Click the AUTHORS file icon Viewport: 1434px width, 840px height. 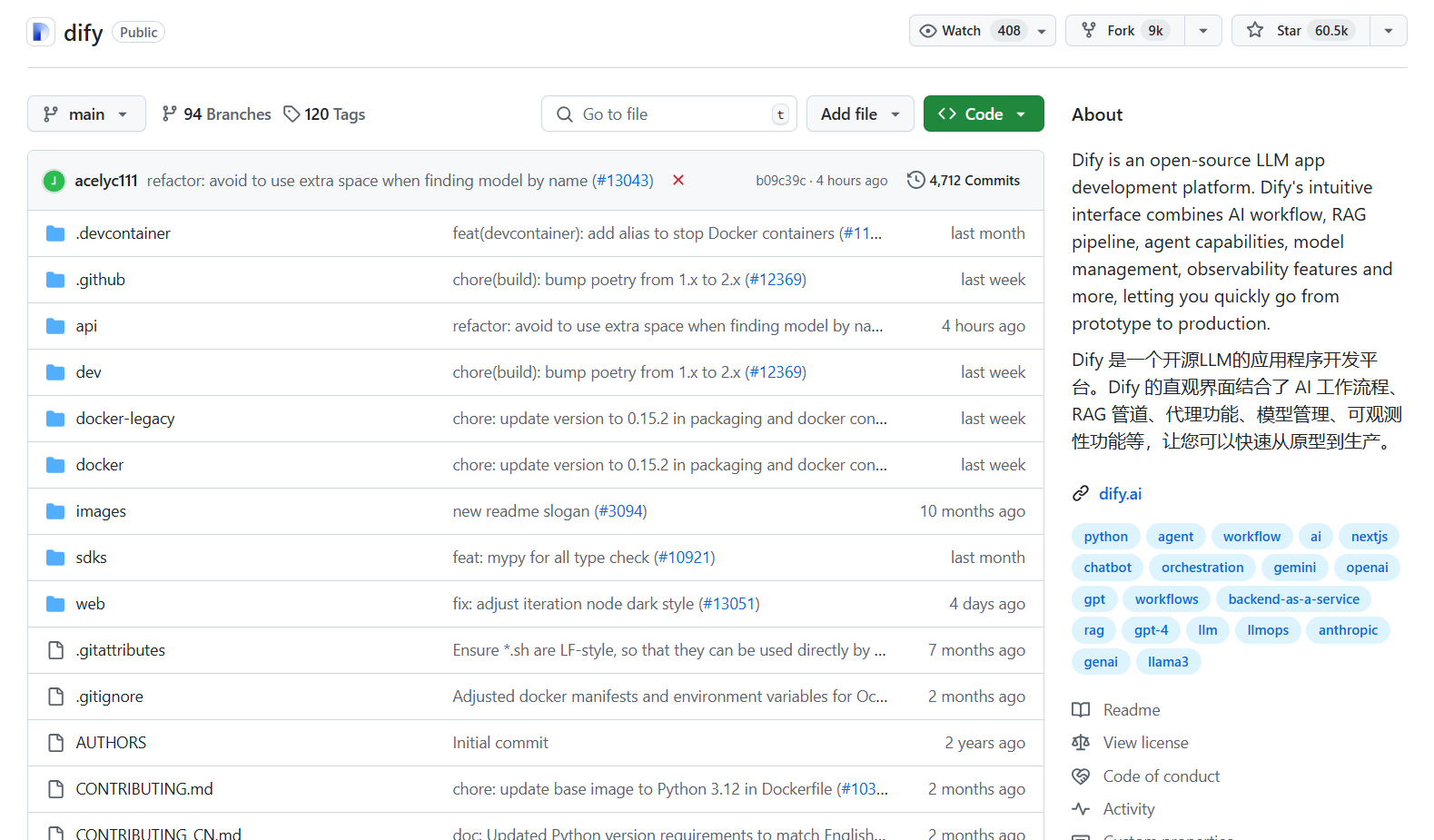point(55,743)
